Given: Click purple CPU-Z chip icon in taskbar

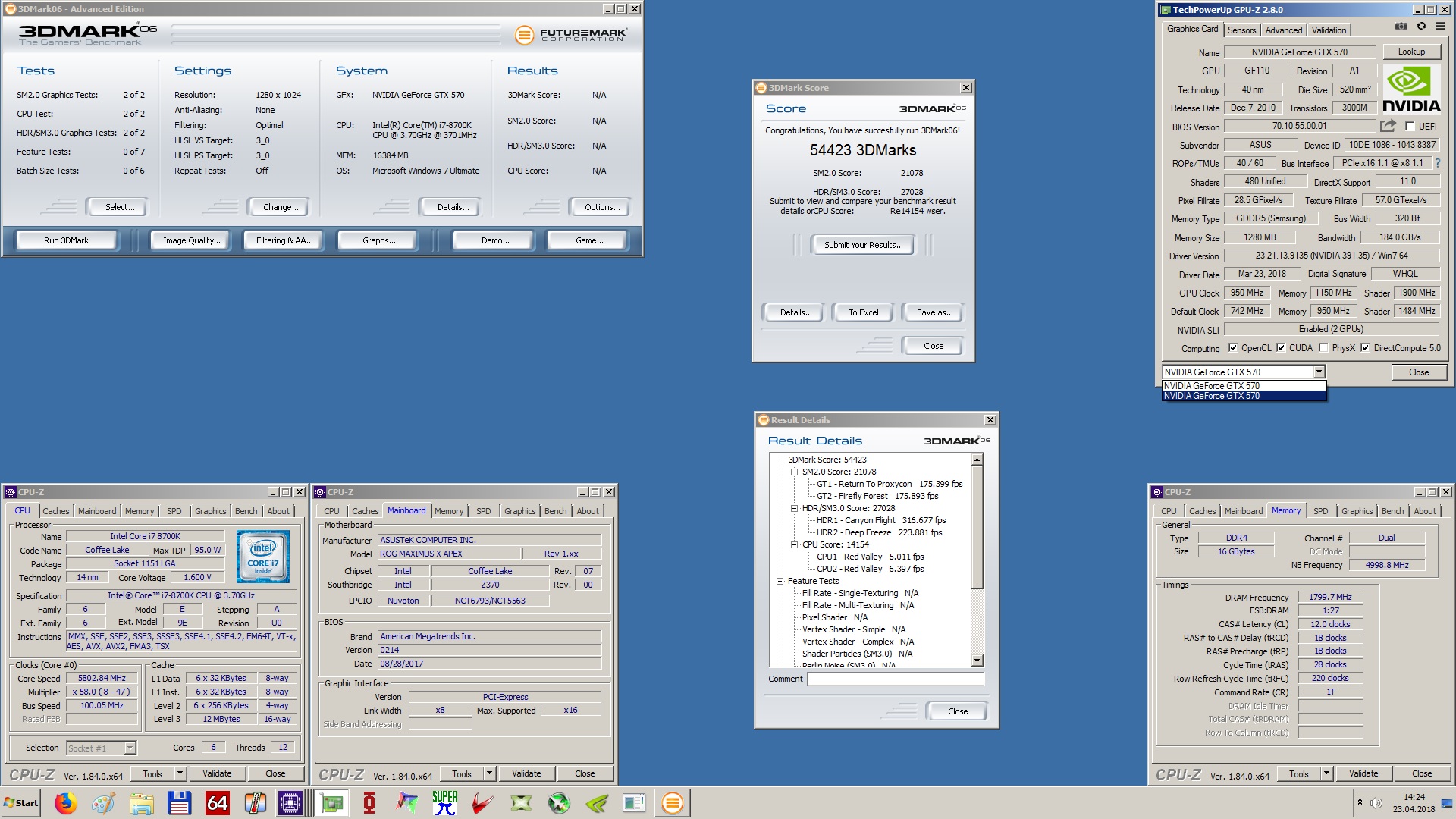Looking at the screenshot, I should tap(290, 803).
